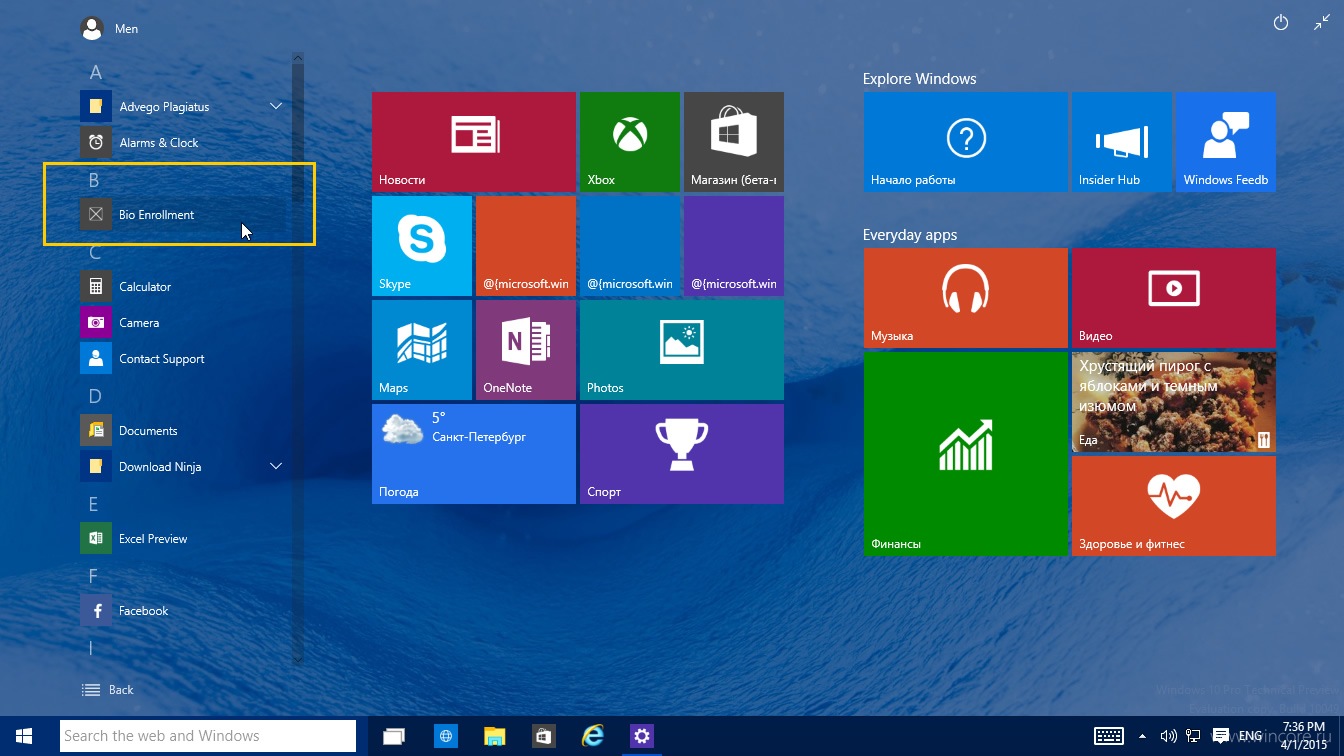Open the Еда recipe tile
Viewport: 1344px width, 756px height.
coord(1174,402)
